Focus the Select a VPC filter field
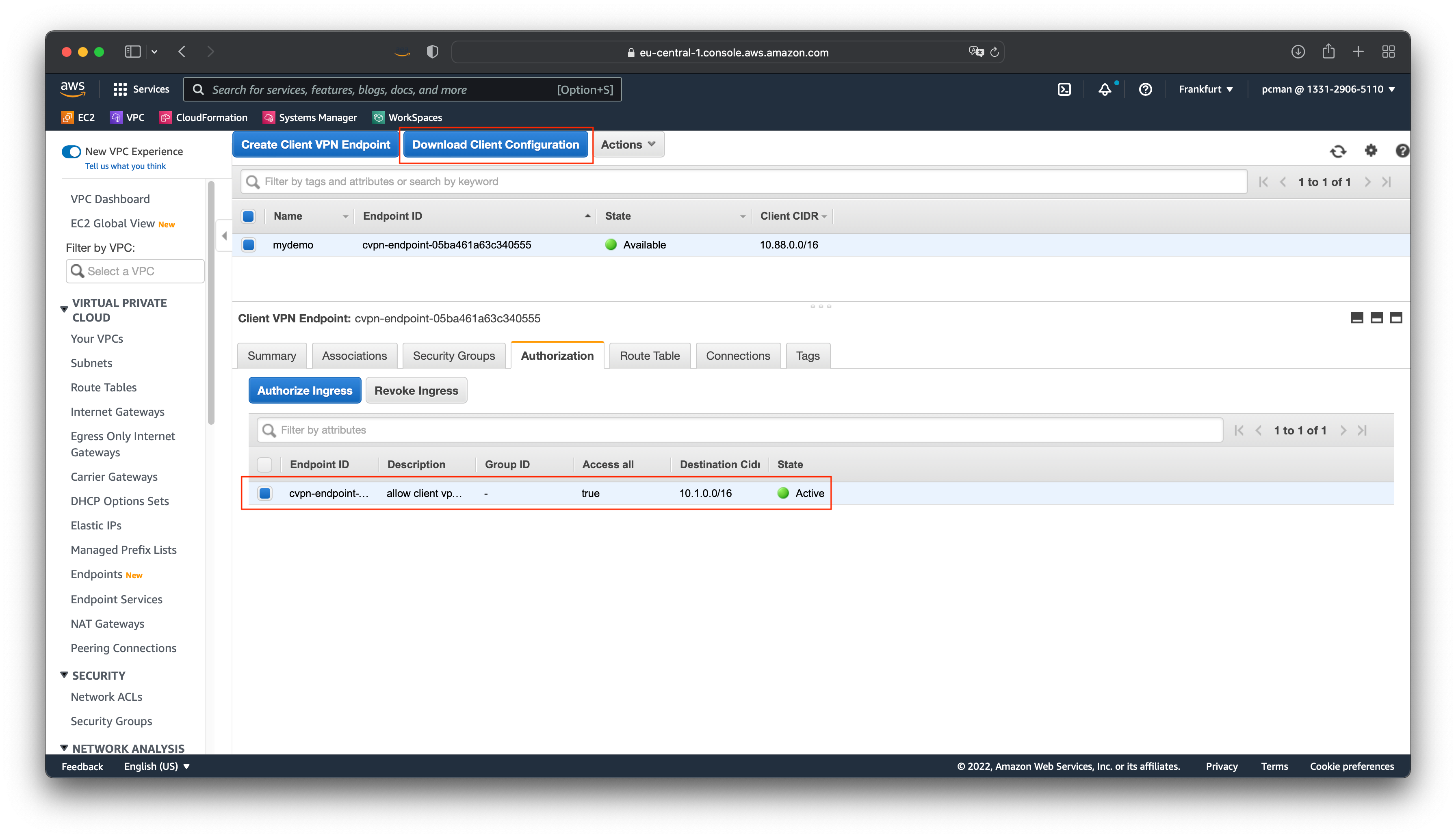1456x838 pixels. tap(135, 271)
